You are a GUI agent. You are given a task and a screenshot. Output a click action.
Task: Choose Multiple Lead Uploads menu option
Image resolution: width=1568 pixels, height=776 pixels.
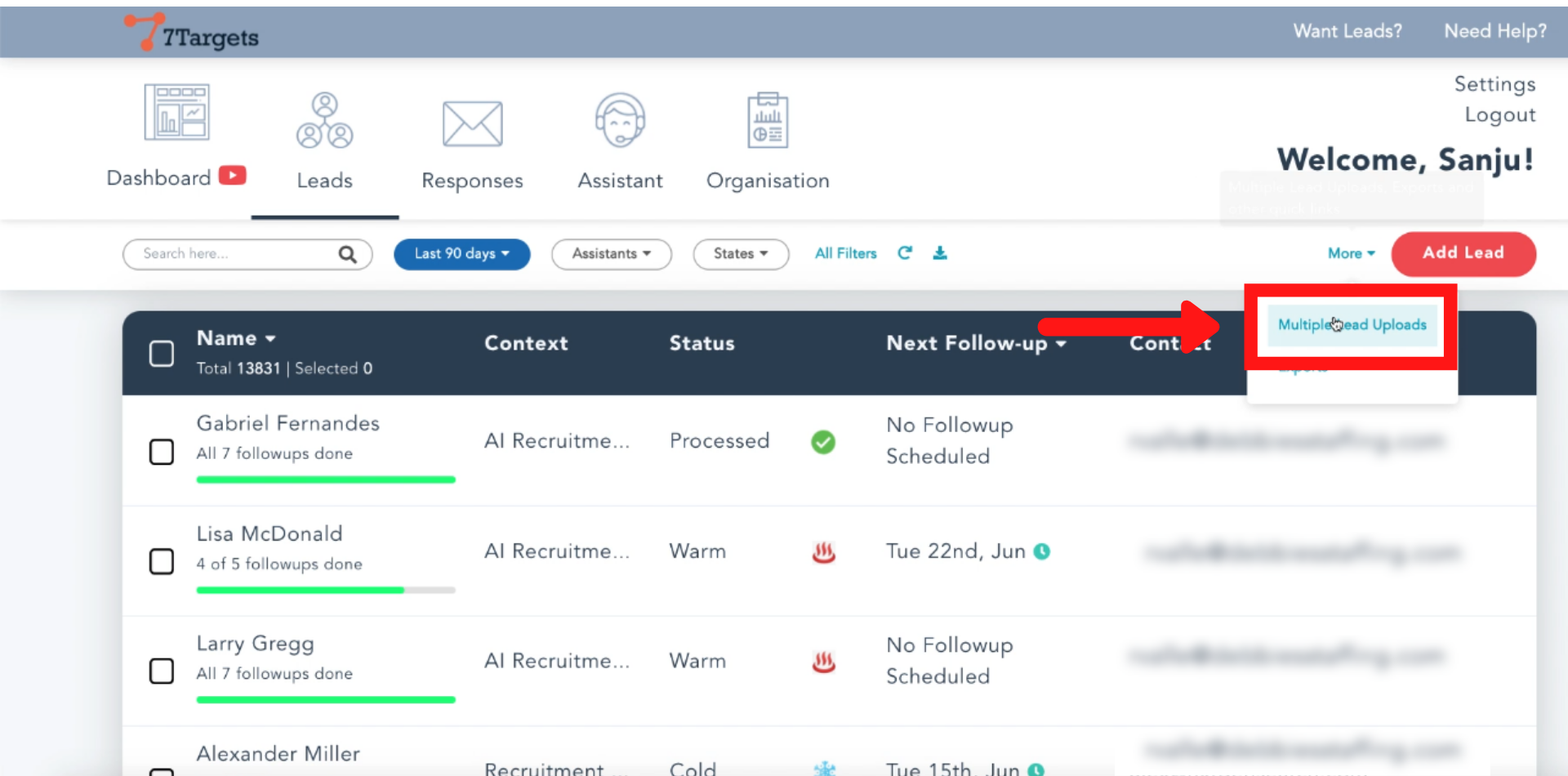click(1352, 325)
